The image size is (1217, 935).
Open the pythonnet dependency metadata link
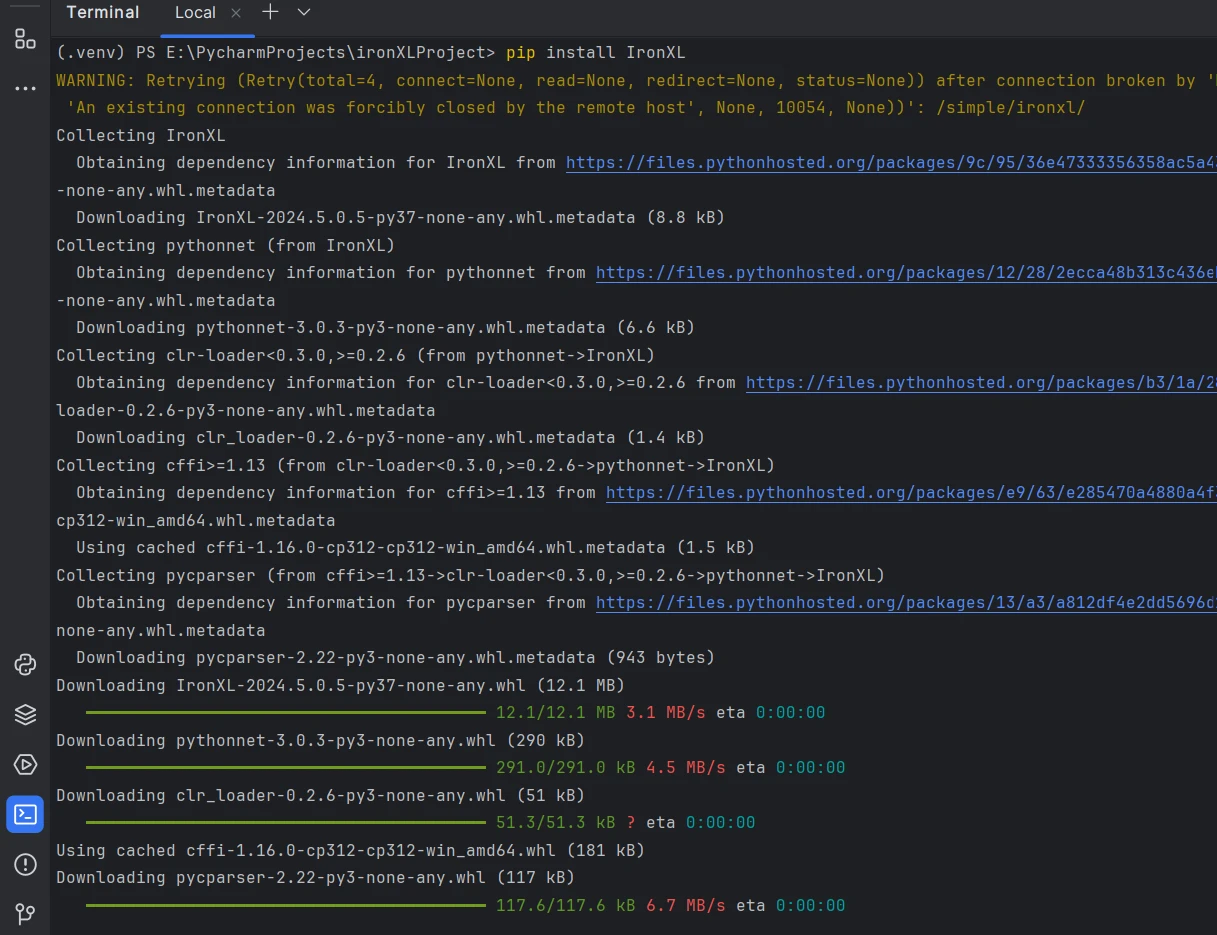coord(905,272)
